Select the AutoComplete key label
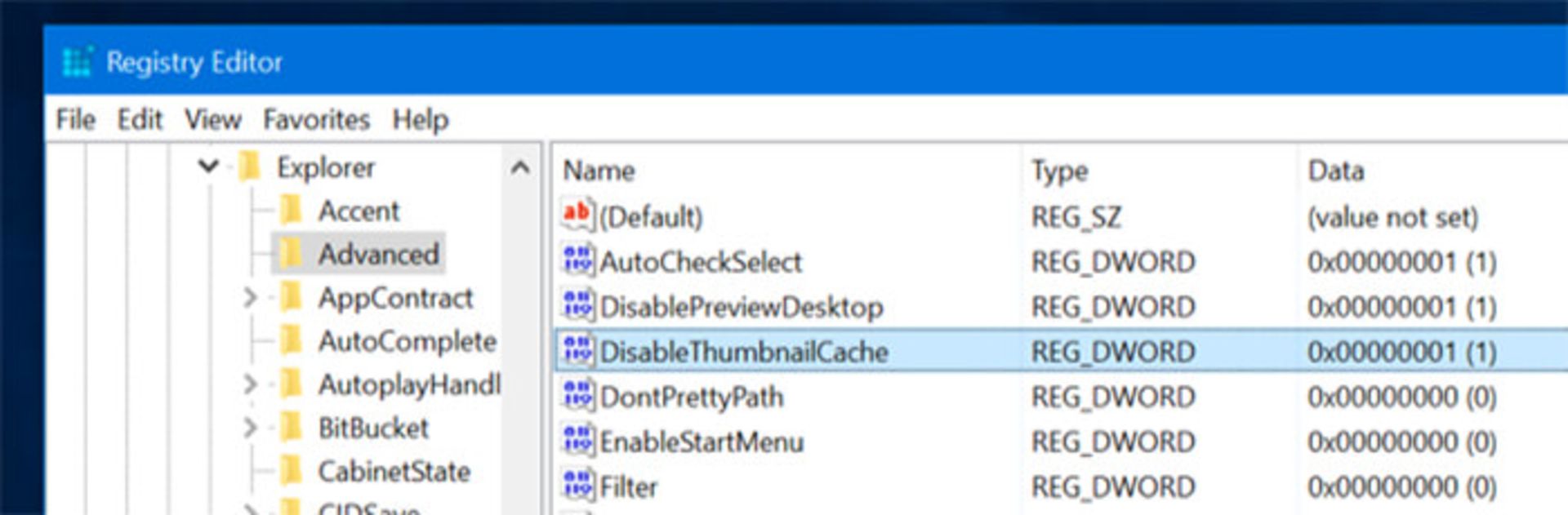 click(408, 342)
